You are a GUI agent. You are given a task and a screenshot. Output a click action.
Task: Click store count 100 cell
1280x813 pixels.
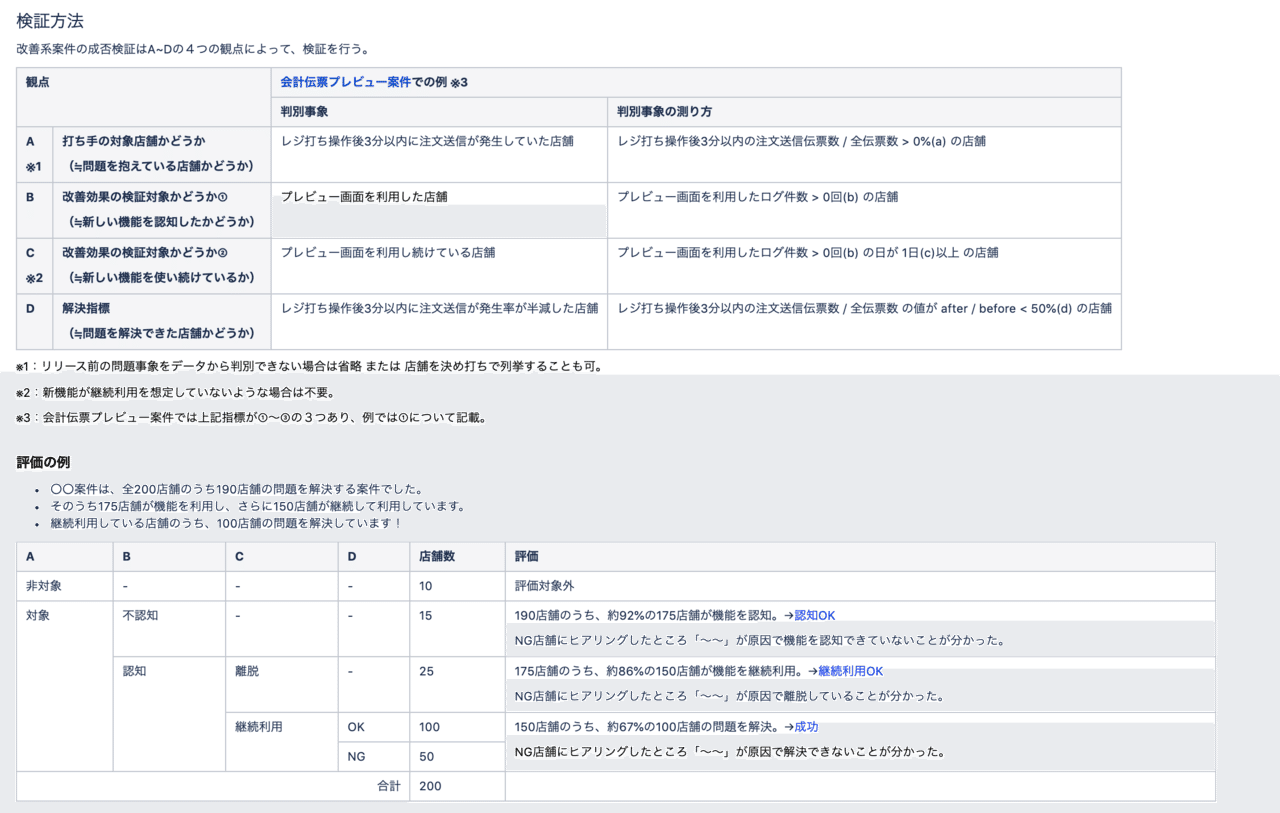click(x=457, y=727)
